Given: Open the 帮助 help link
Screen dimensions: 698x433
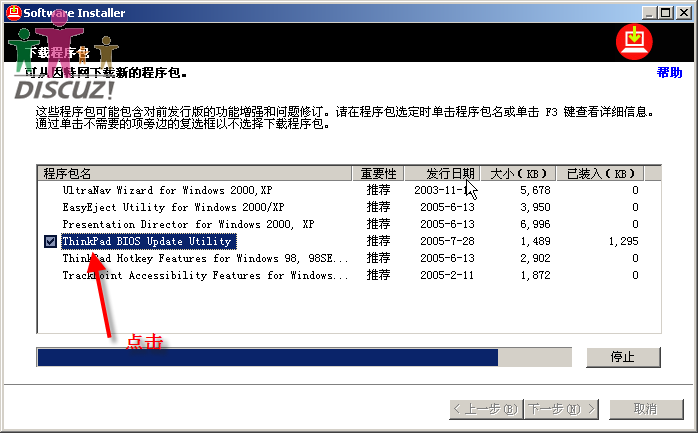Looking at the screenshot, I should point(669,73).
